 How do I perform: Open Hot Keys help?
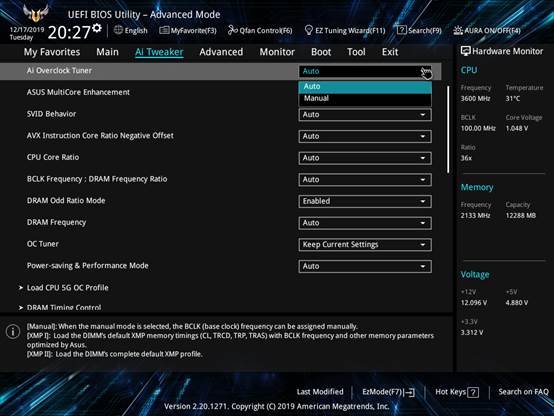(457, 392)
